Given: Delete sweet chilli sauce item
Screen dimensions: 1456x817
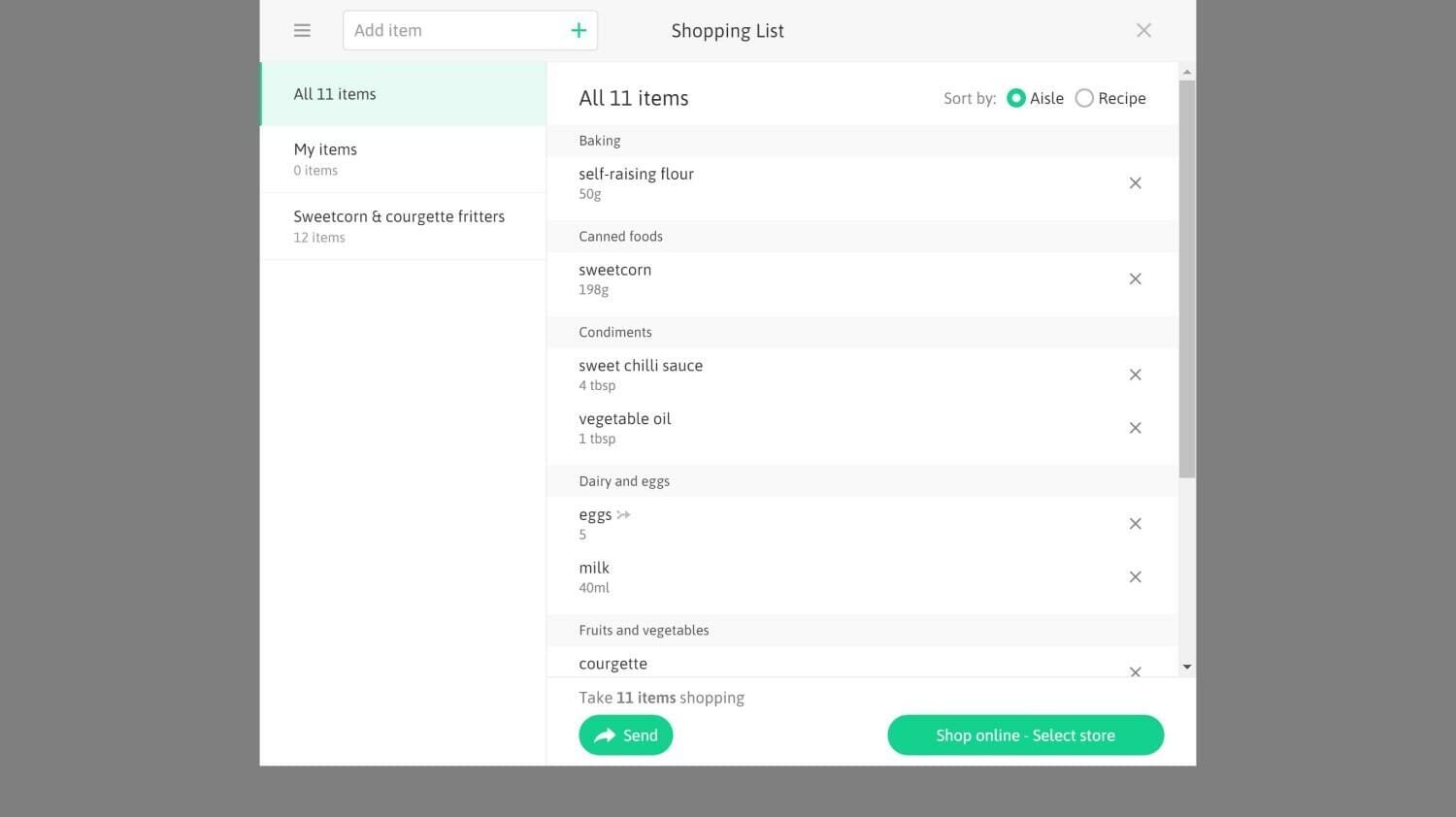Looking at the screenshot, I should [1135, 375].
